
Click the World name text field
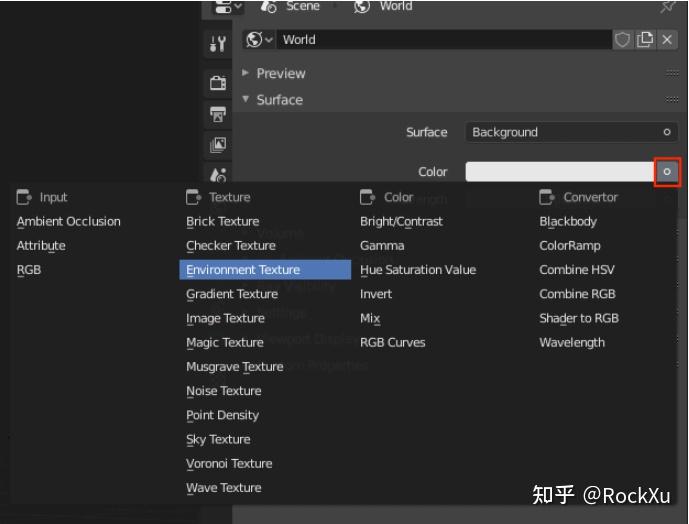445,40
